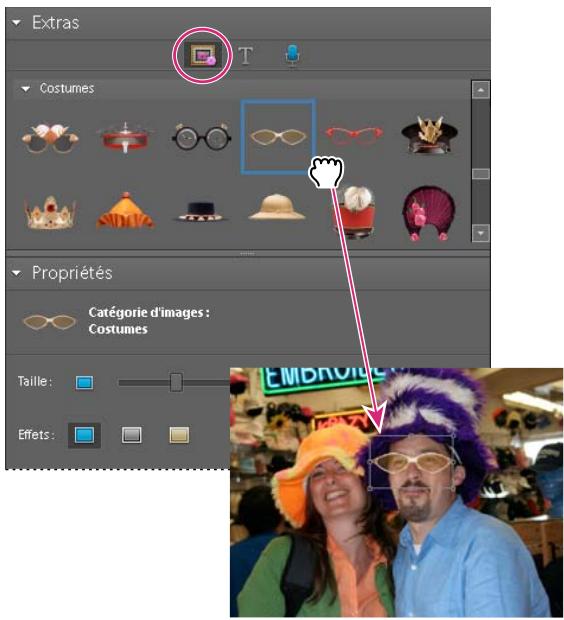Screen dimensions: 564x620
Task: Select the Text extras T icon
Action: [x=246, y=55]
